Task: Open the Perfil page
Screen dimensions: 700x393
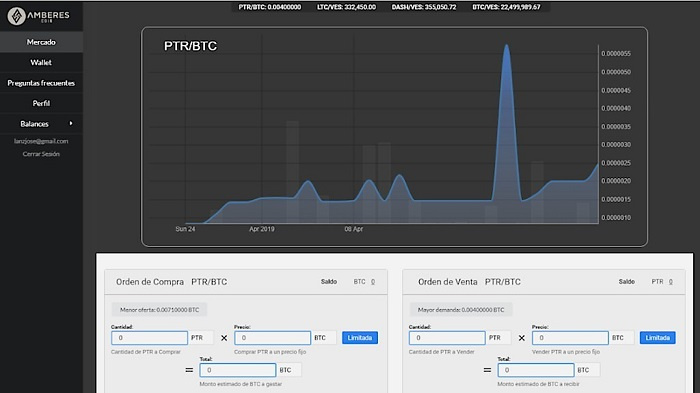Action: (41, 103)
